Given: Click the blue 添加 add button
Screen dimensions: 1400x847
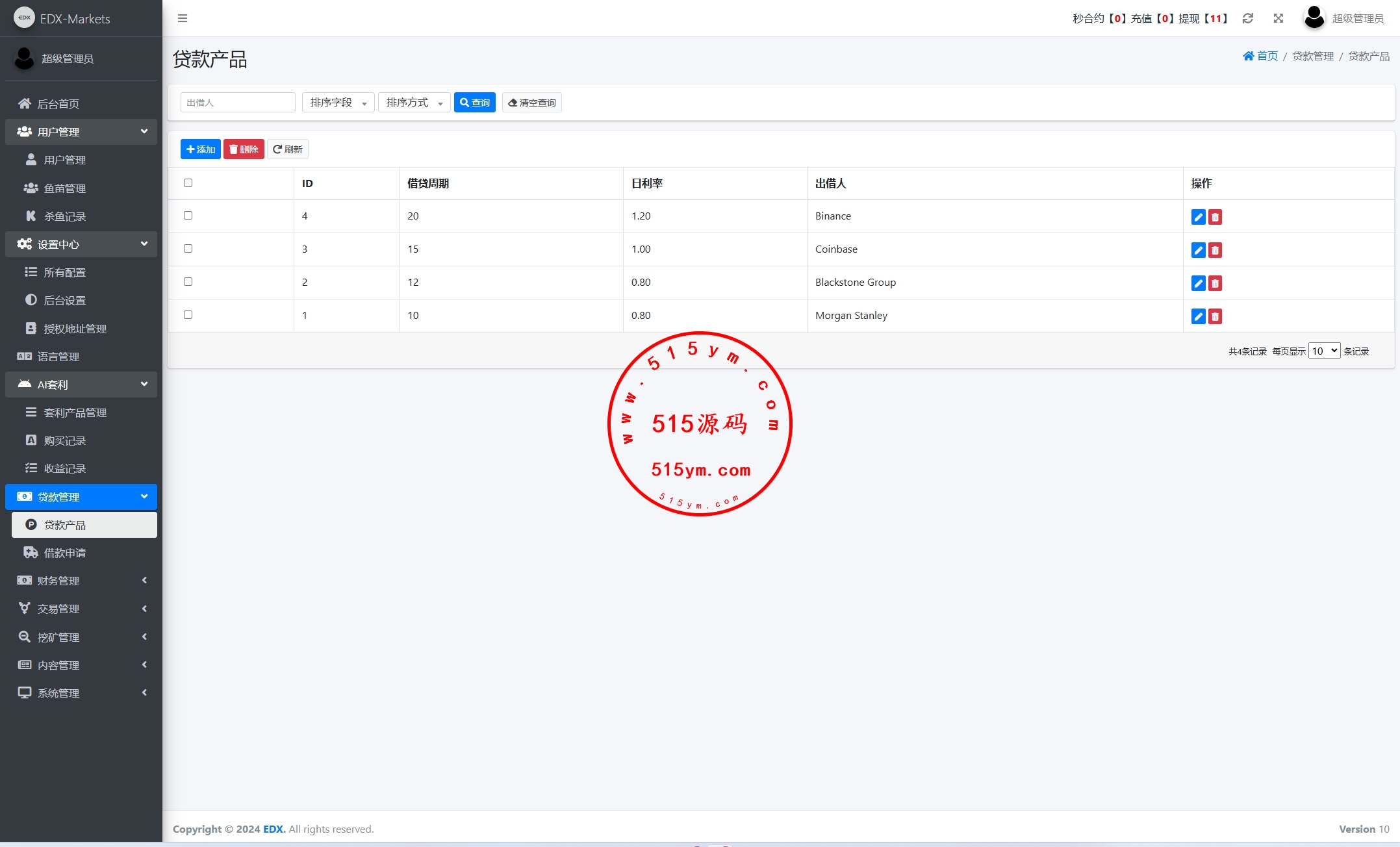Looking at the screenshot, I should tap(200, 149).
